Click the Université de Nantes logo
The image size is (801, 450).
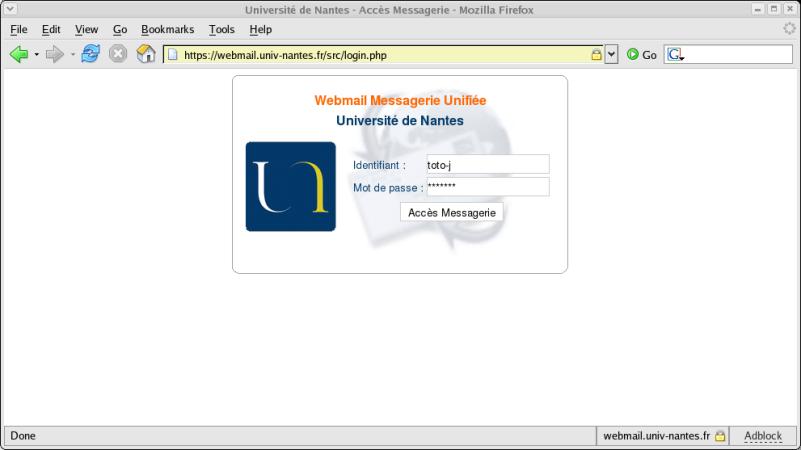(290, 186)
